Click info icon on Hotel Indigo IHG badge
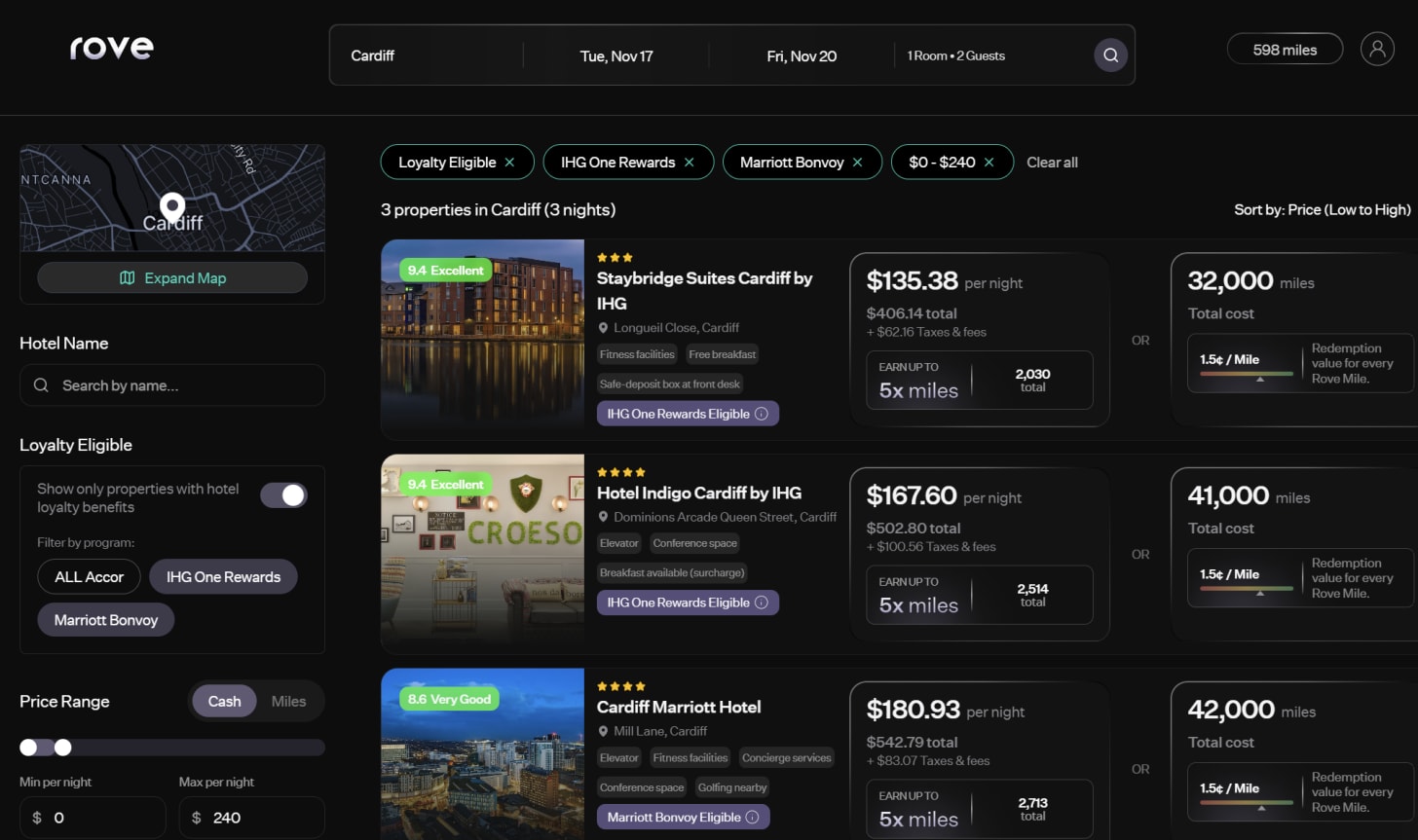1418x840 pixels. pyautogui.click(x=762, y=603)
